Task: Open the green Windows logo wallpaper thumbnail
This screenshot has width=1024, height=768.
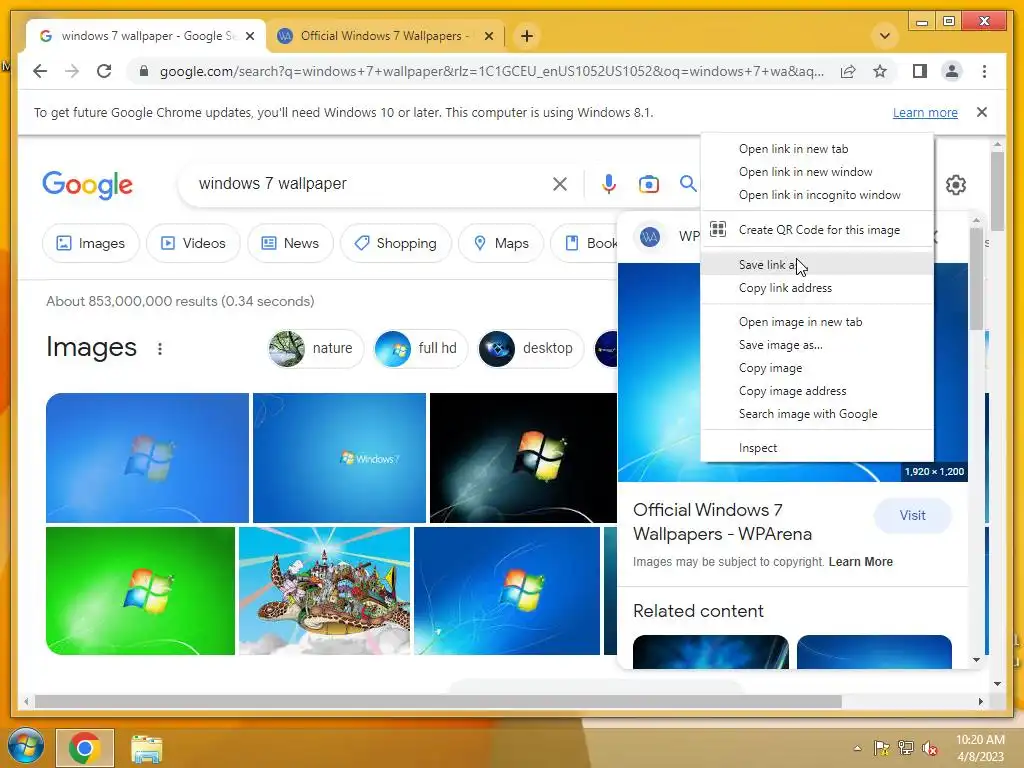Action: click(x=140, y=591)
